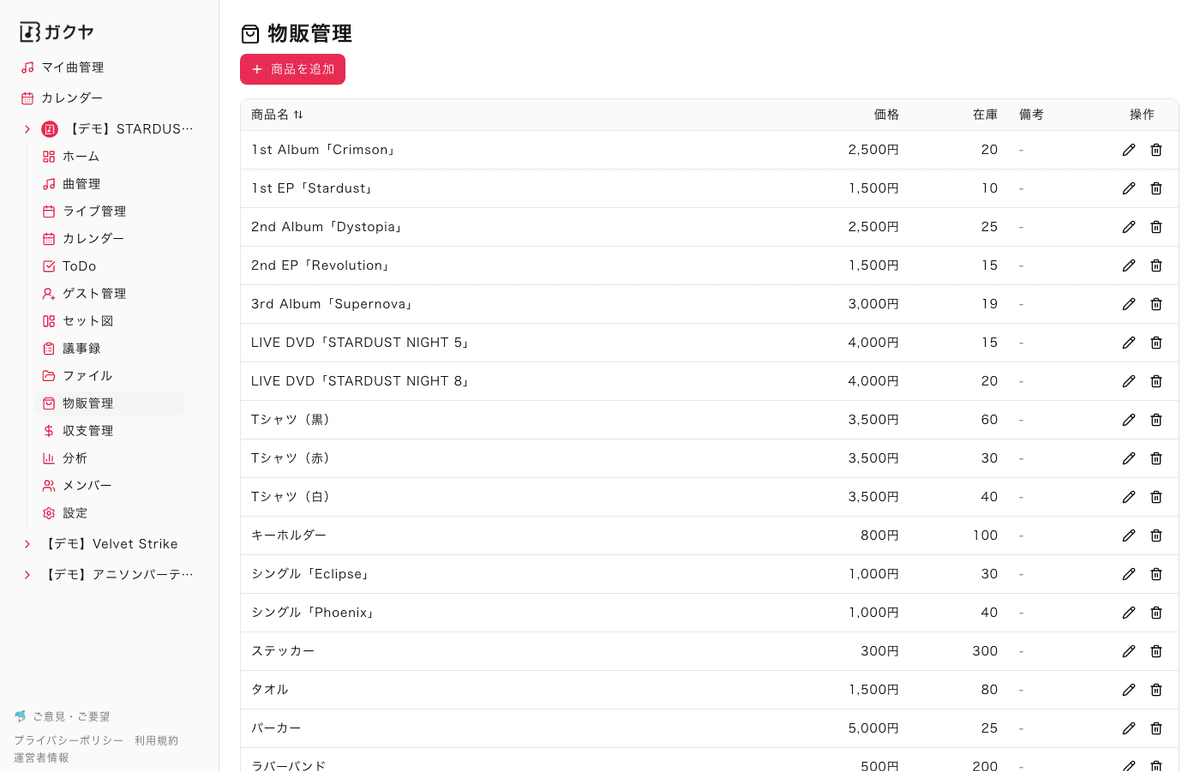Expand the 【デモ】アニソンパーテ… band

[x=27, y=575]
